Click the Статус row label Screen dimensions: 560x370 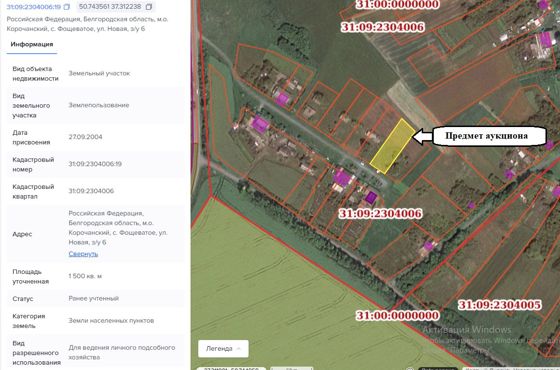tap(22, 299)
